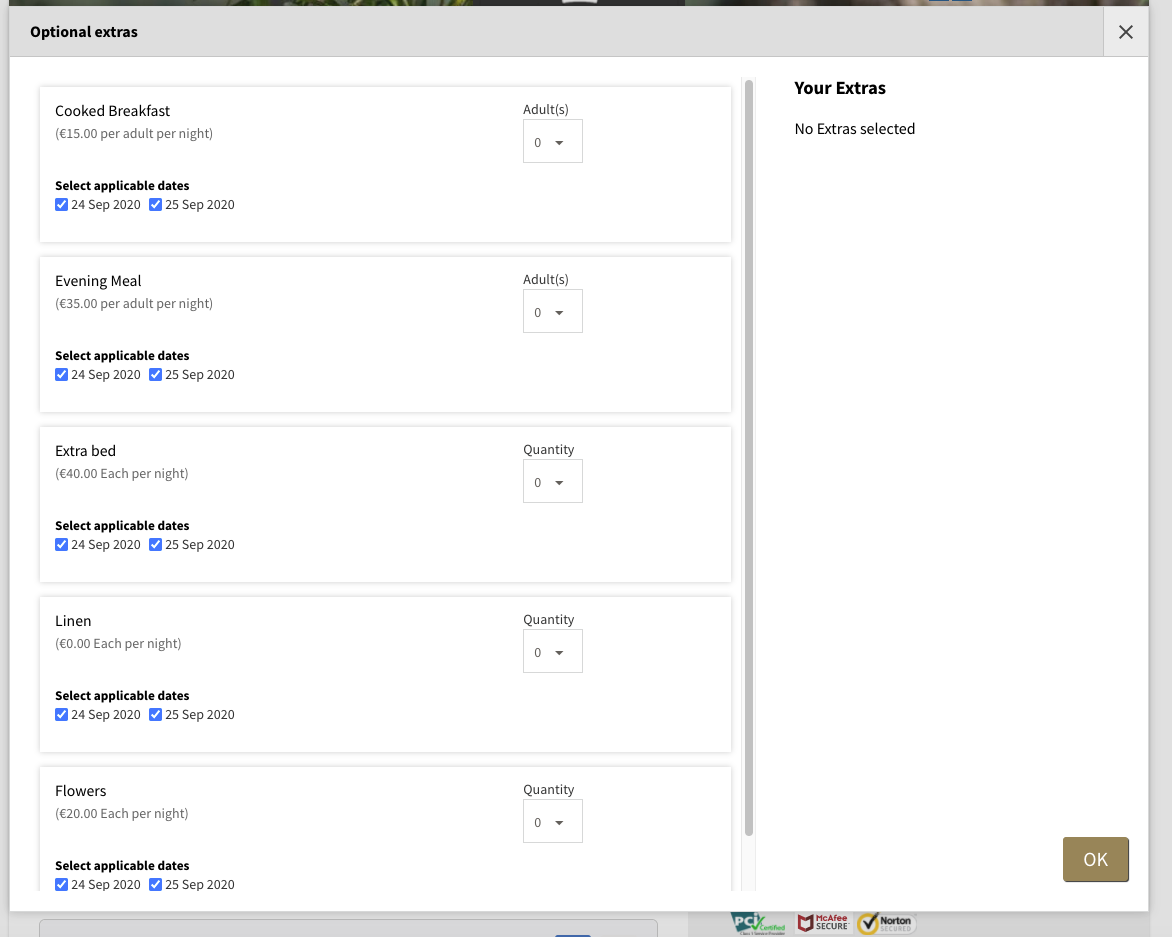1172x937 pixels.
Task: Click '(€0.00 Each per night)' price text
Action: pyautogui.click(x=118, y=643)
